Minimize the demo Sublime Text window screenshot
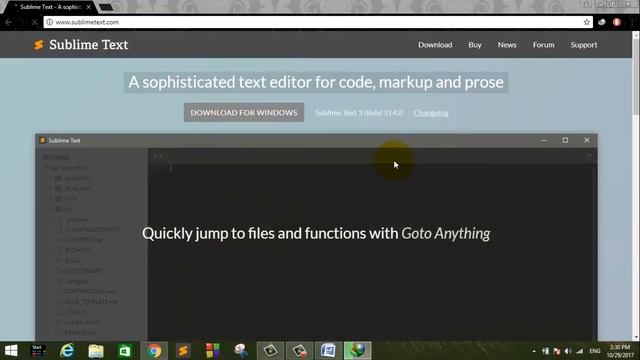The height and width of the screenshot is (360, 640). pyautogui.click(x=544, y=140)
